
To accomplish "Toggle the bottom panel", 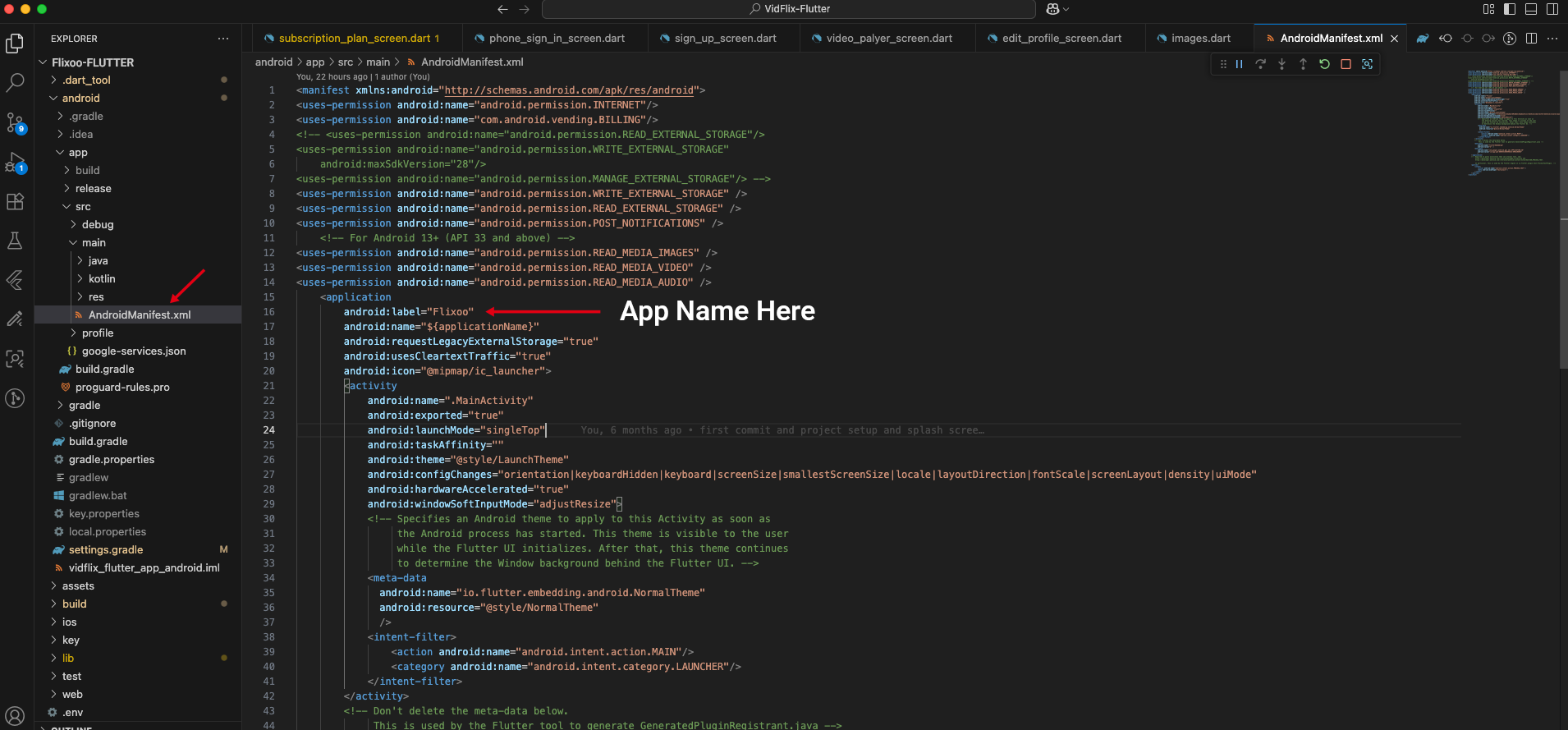I will 1531,9.
